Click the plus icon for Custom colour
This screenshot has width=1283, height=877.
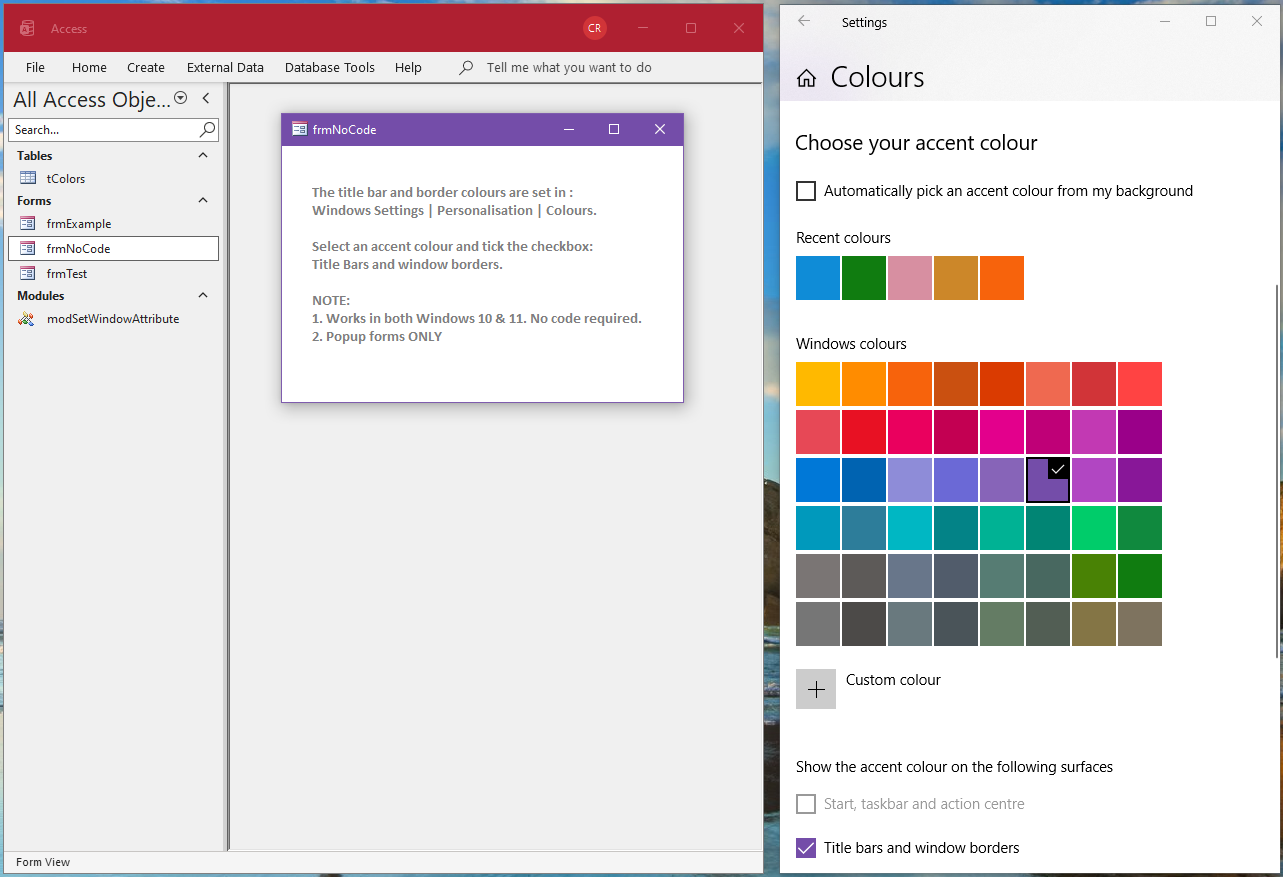tap(816, 689)
